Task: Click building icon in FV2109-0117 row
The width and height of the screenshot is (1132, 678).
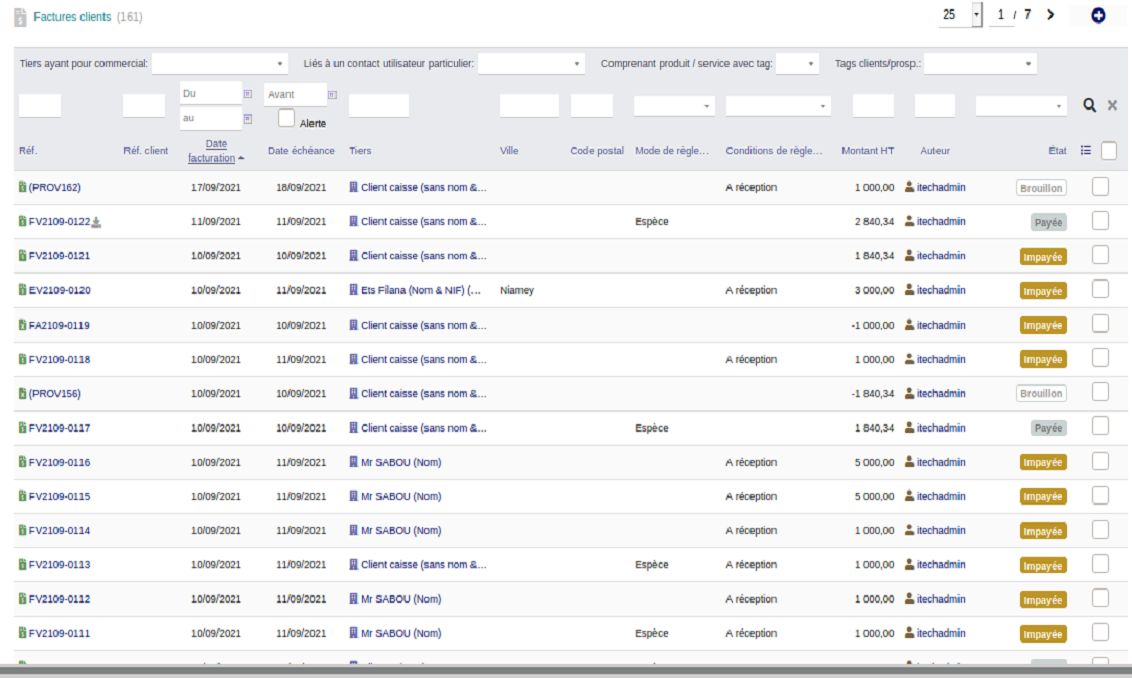Action: pyautogui.click(x=354, y=428)
